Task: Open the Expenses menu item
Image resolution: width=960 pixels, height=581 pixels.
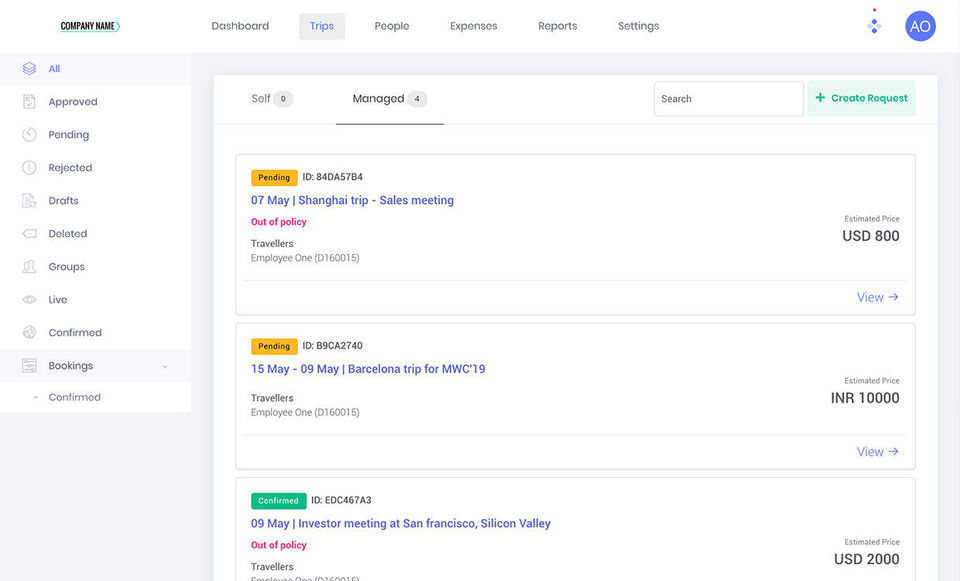Action: coord(473,26)
